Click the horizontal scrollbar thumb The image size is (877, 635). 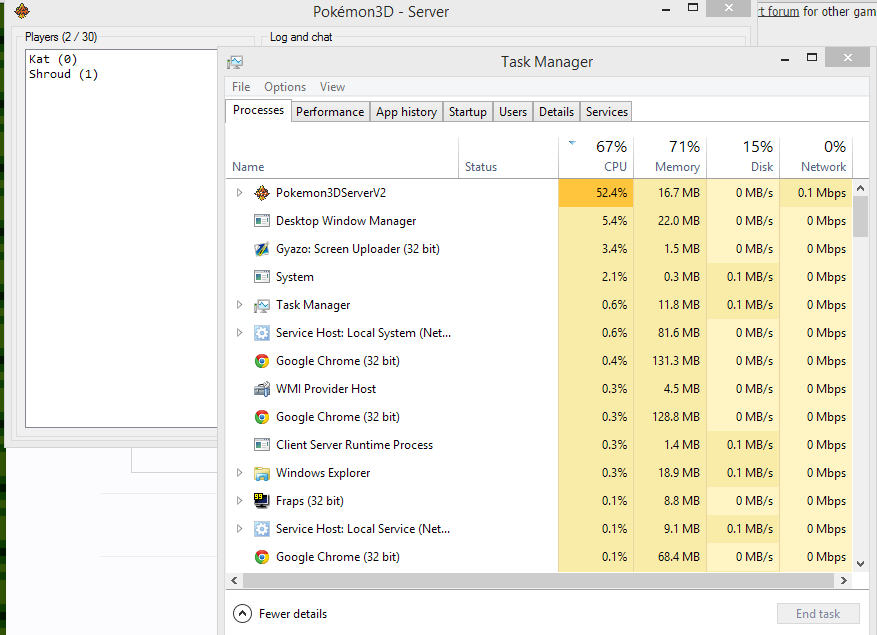coord(539,581)
